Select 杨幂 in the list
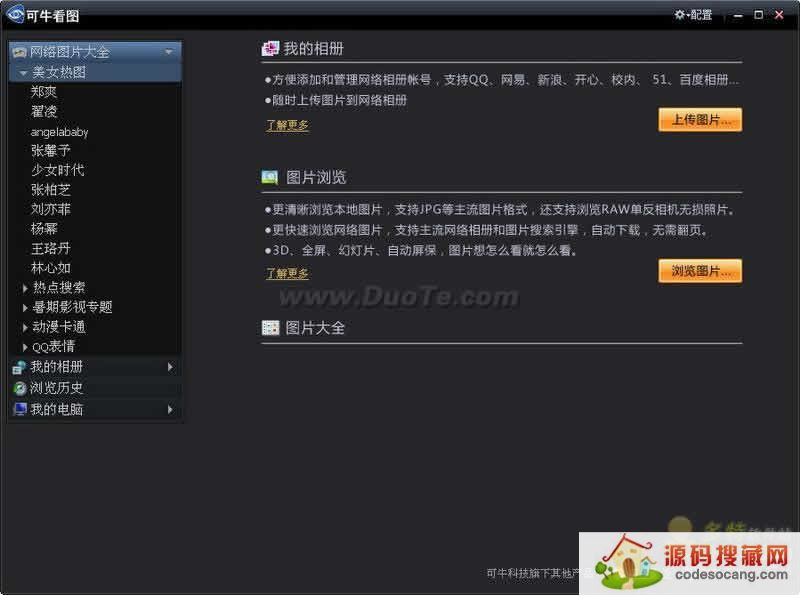 44,229
